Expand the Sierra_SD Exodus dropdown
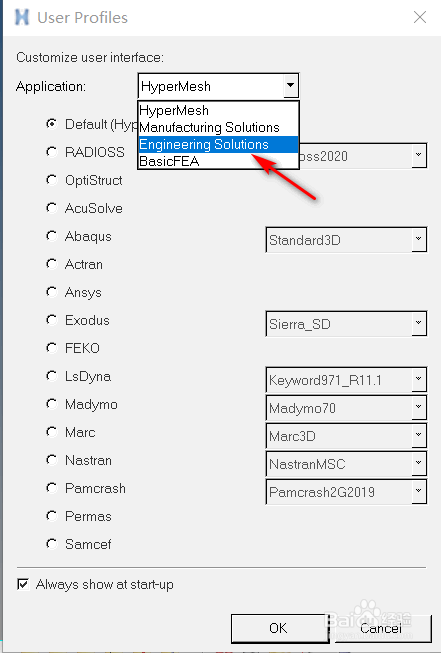 point(419,324)
